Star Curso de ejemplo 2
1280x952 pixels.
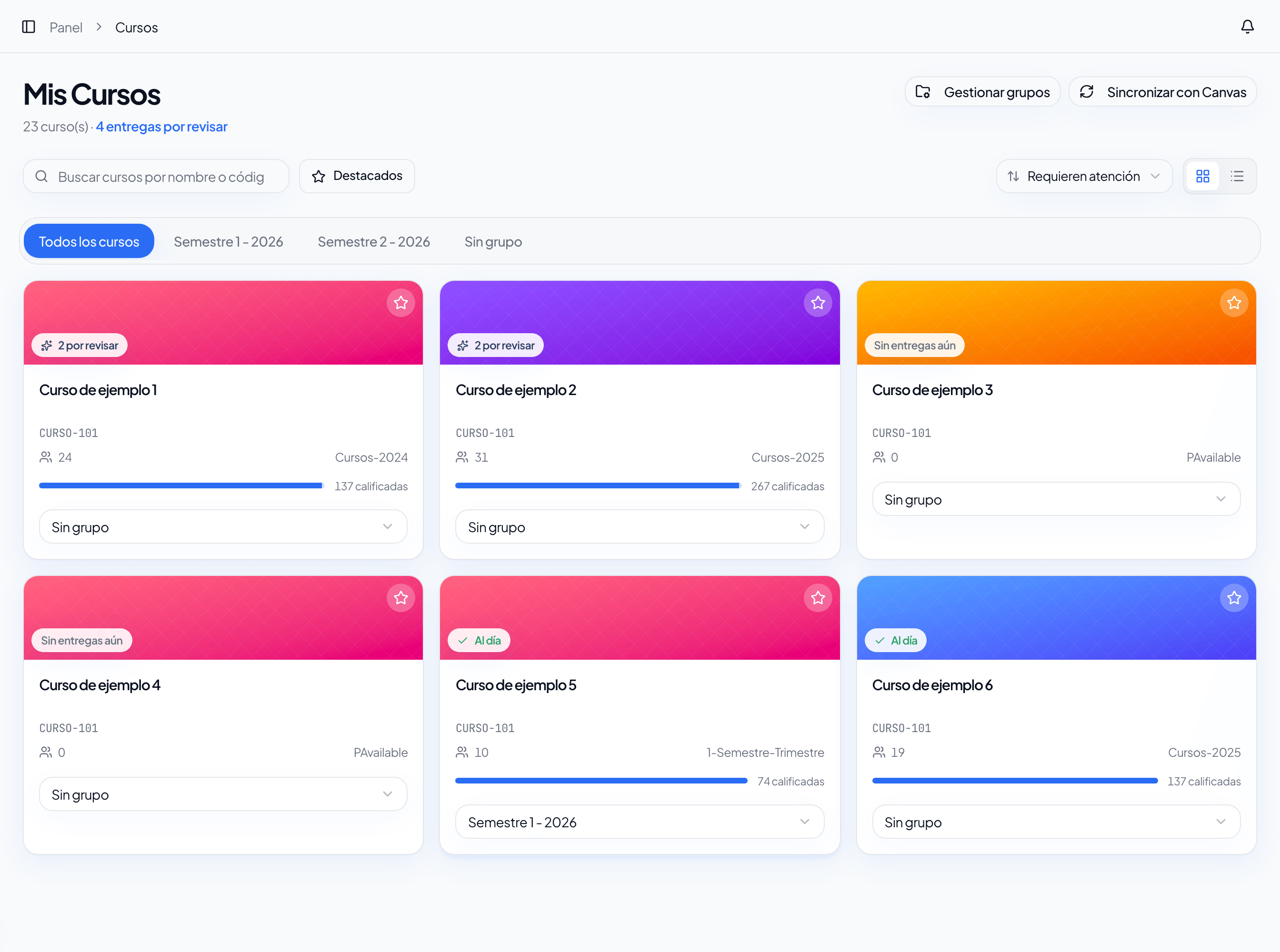point(818,303)
